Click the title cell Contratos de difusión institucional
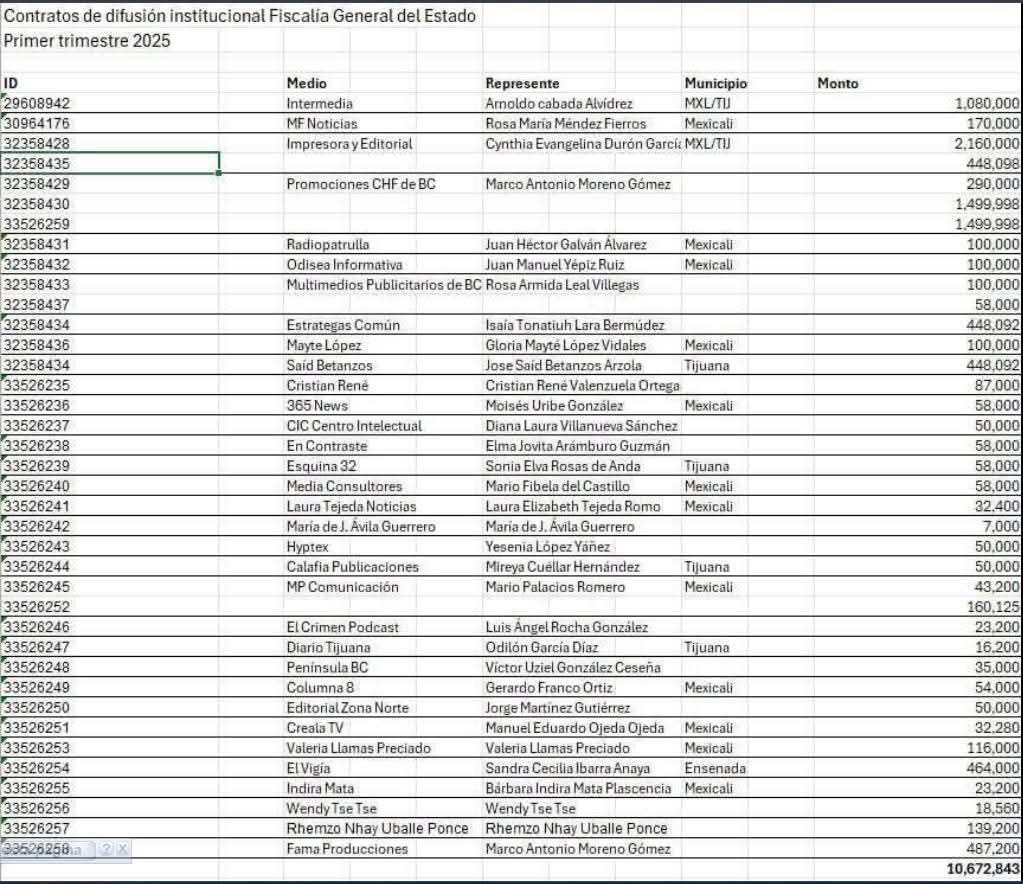This screenshot has height=884, width=1023. [x=240, y=16]
